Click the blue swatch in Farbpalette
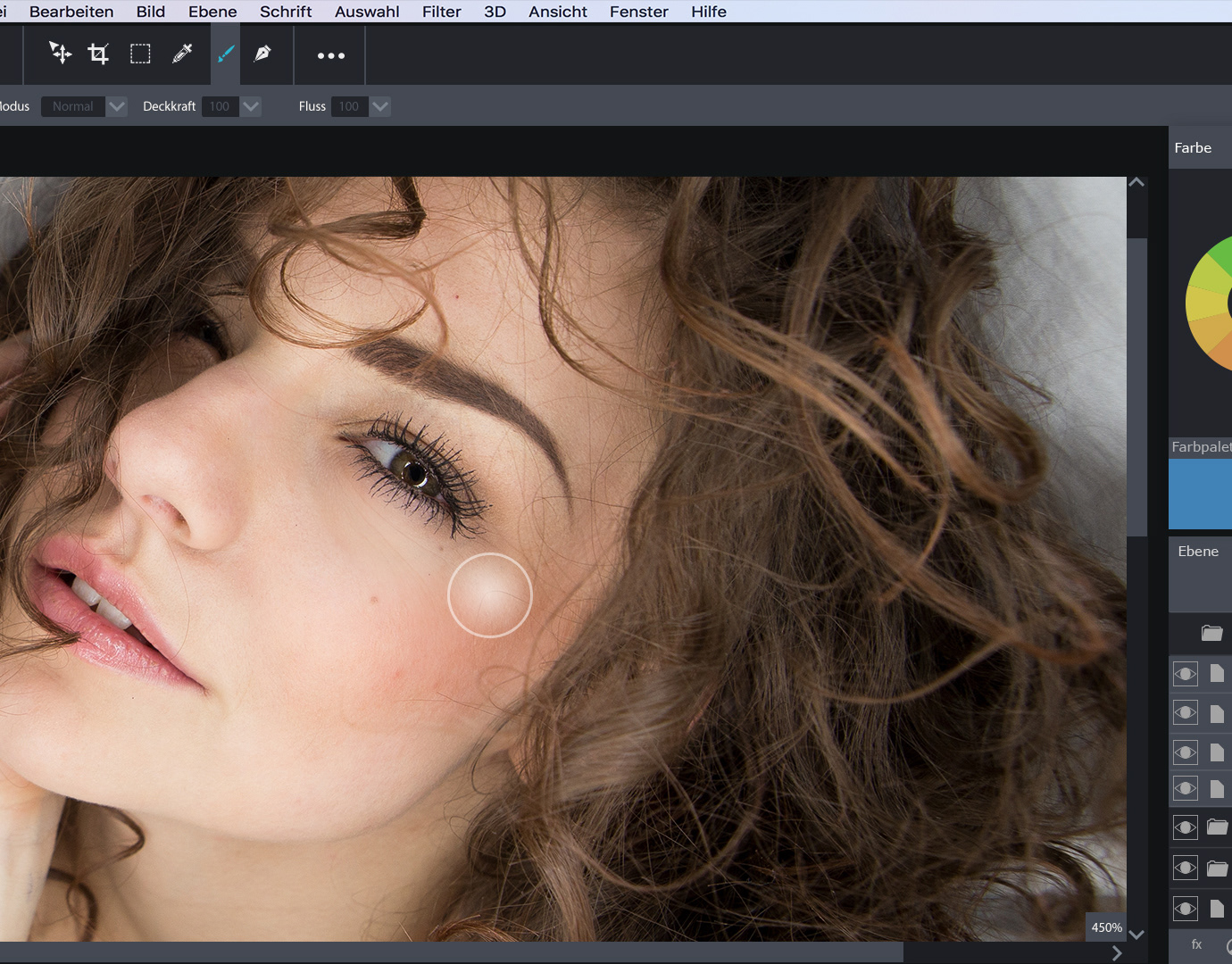The image size is (1232, 964). pyautogui.click(x=1200, y=494)
